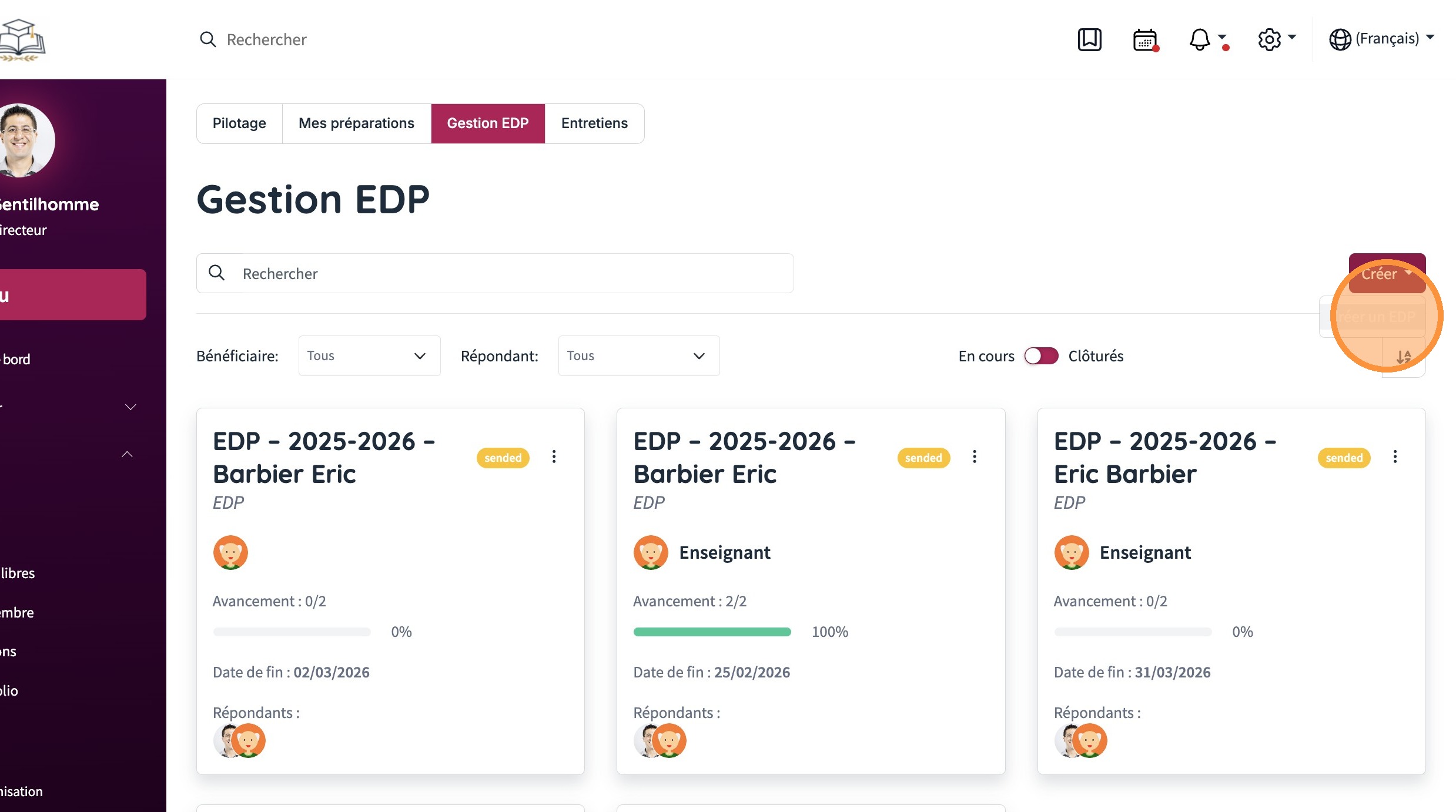Expand the collapsed sidebar section chevron
This screenshot has height=812, width=1456.
[x=130, y=407]
